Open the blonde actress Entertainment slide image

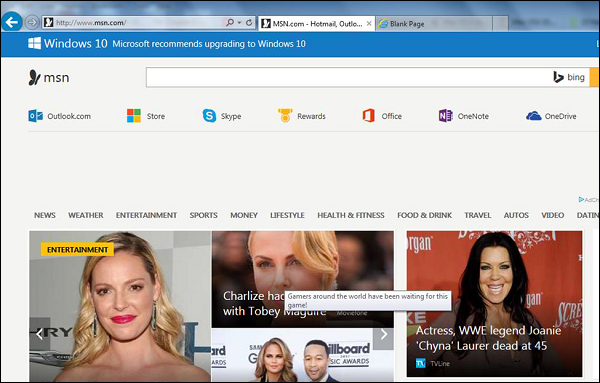click(120, 306)
